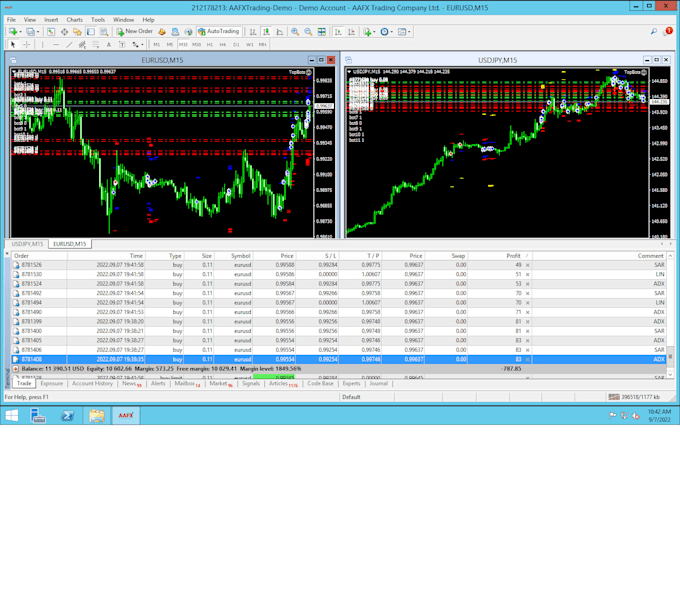Select the trendline drawing tool
Image resolution: width=680 pixels, height=612 pixels.
coord(69,44)
